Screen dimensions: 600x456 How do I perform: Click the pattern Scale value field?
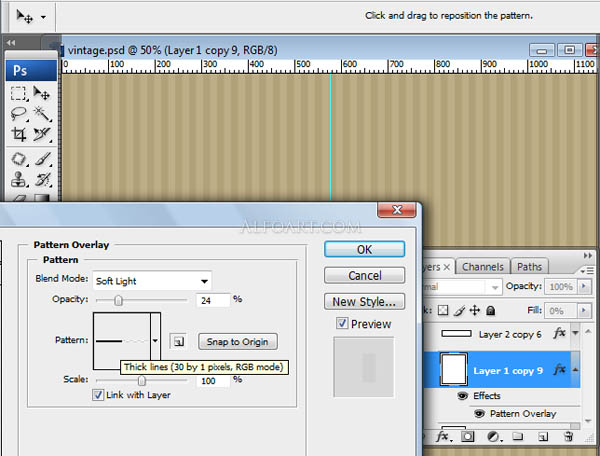[x=213, y=381]
